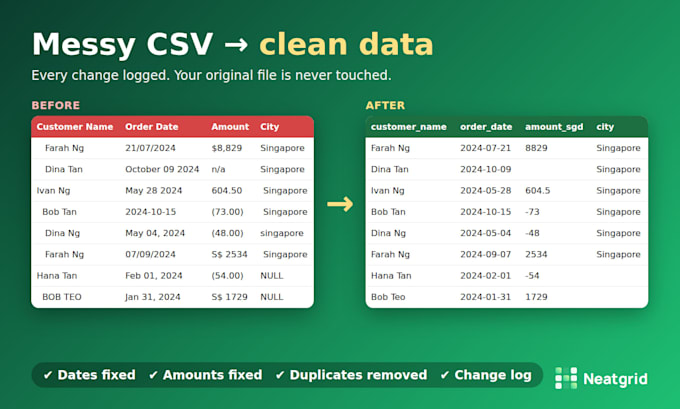The height and width of the screenshot is (409, 680).
Task: Select the NULL city in BOB TEO row
Action: pos(271,297)
